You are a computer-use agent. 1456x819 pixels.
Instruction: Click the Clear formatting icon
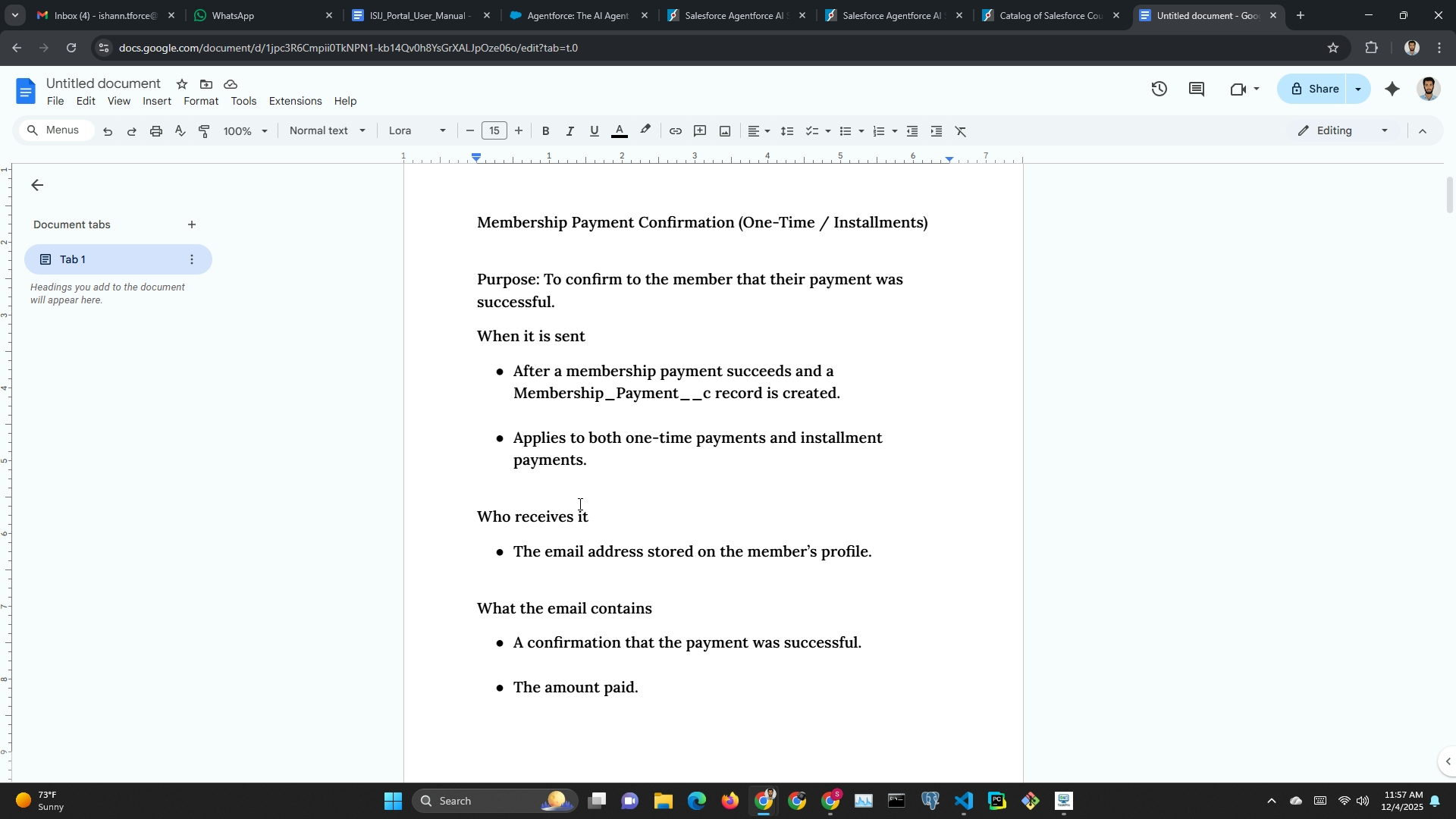961,131
